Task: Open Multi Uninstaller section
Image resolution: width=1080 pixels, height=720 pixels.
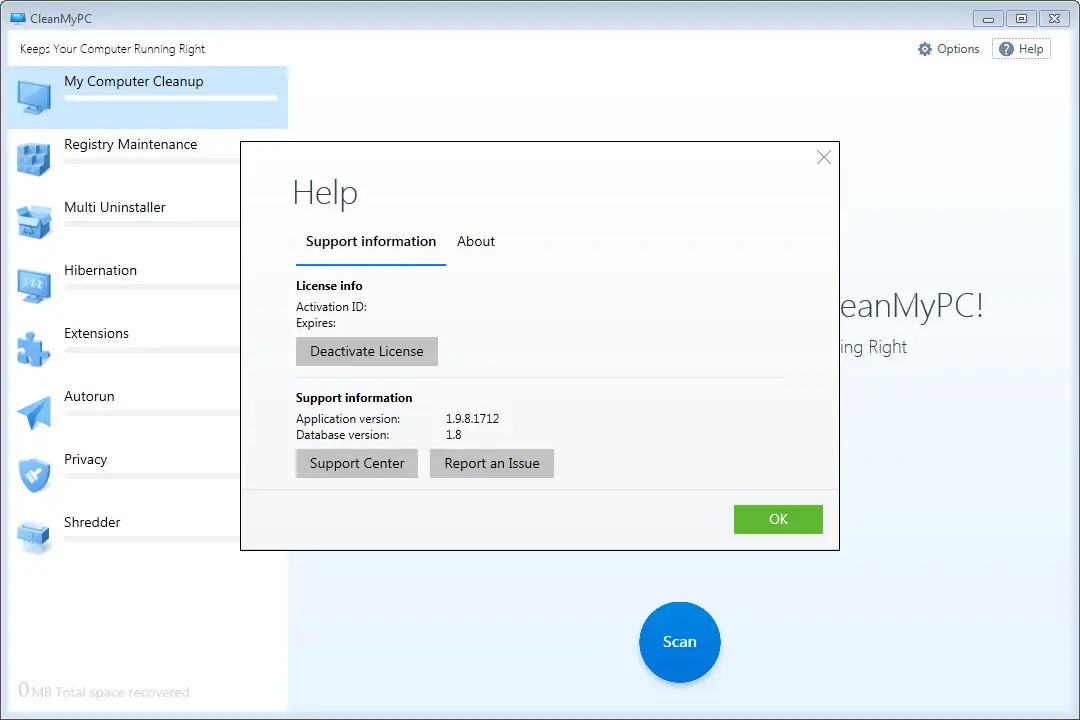Action: (125, 223)
